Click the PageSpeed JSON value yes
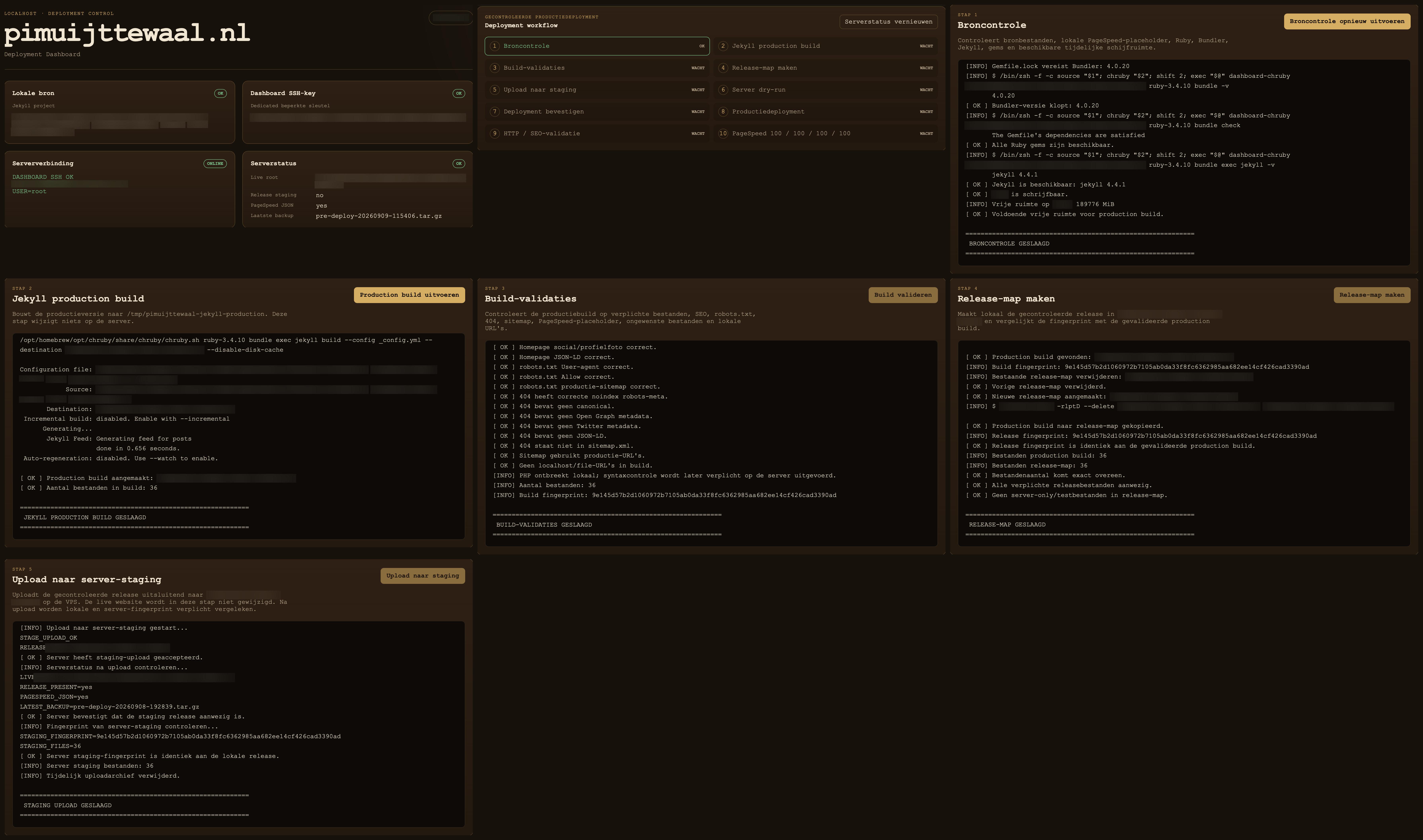1423x840 pixels. click(x=322, y=206)
